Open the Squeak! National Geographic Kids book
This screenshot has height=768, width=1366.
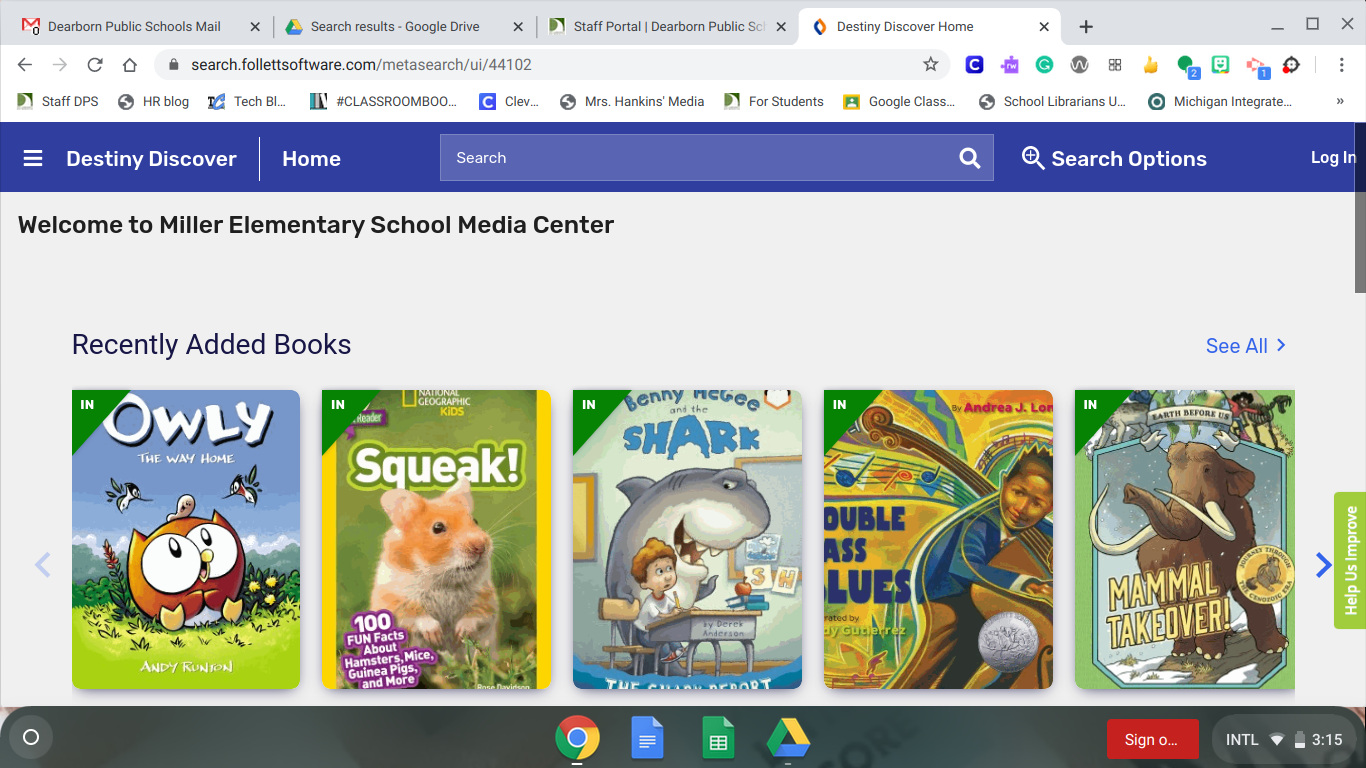(436, 539)
